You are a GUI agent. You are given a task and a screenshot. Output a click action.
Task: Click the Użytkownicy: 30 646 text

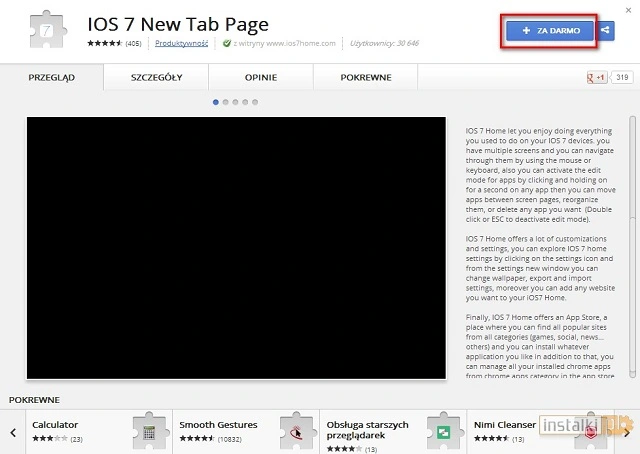pyautogui.click(x=384, y=43)
